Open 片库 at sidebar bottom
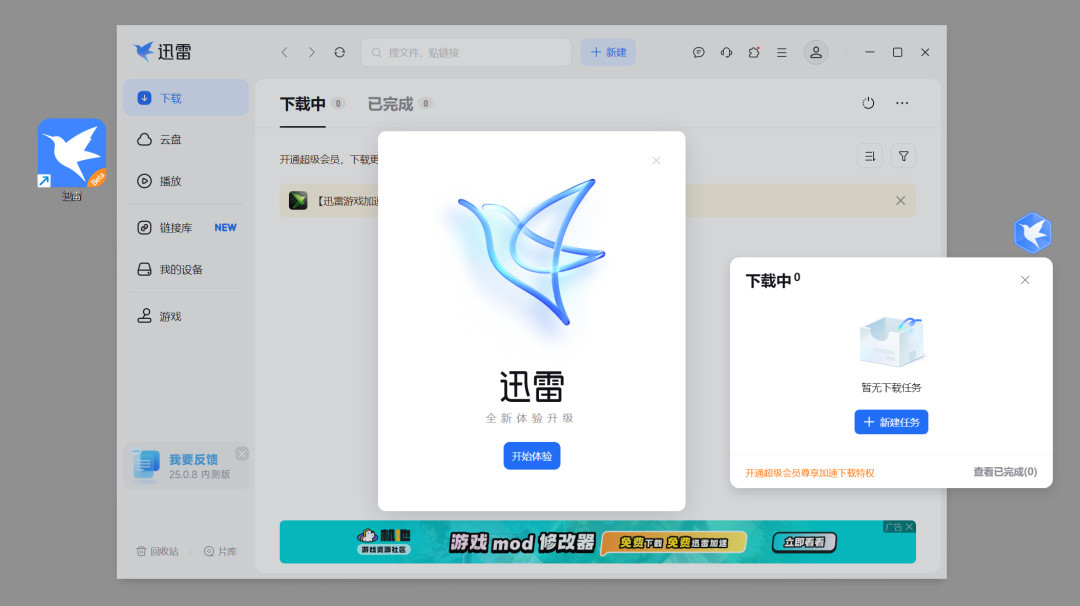The height and width of the screenshot is (606, 1080). [220, 551]
